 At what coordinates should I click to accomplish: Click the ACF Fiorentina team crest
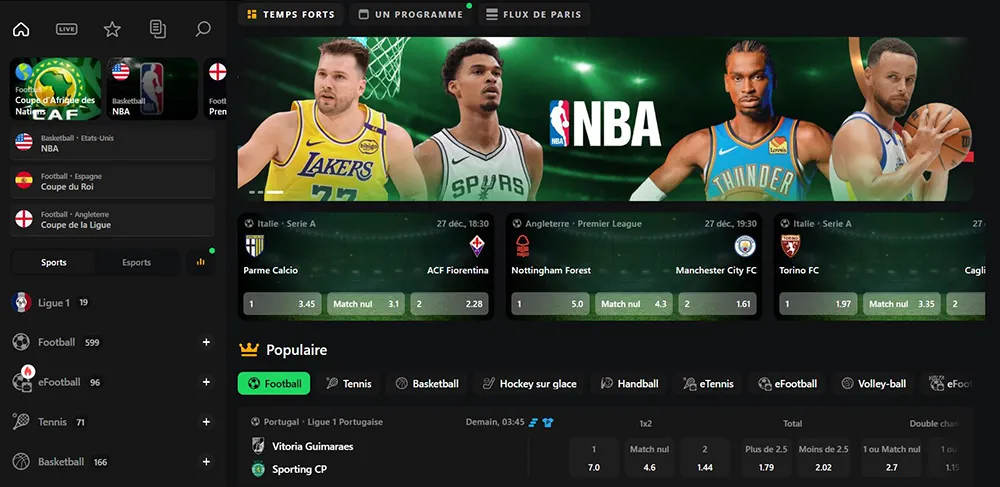pyautogui.click(x=477, y=246)
